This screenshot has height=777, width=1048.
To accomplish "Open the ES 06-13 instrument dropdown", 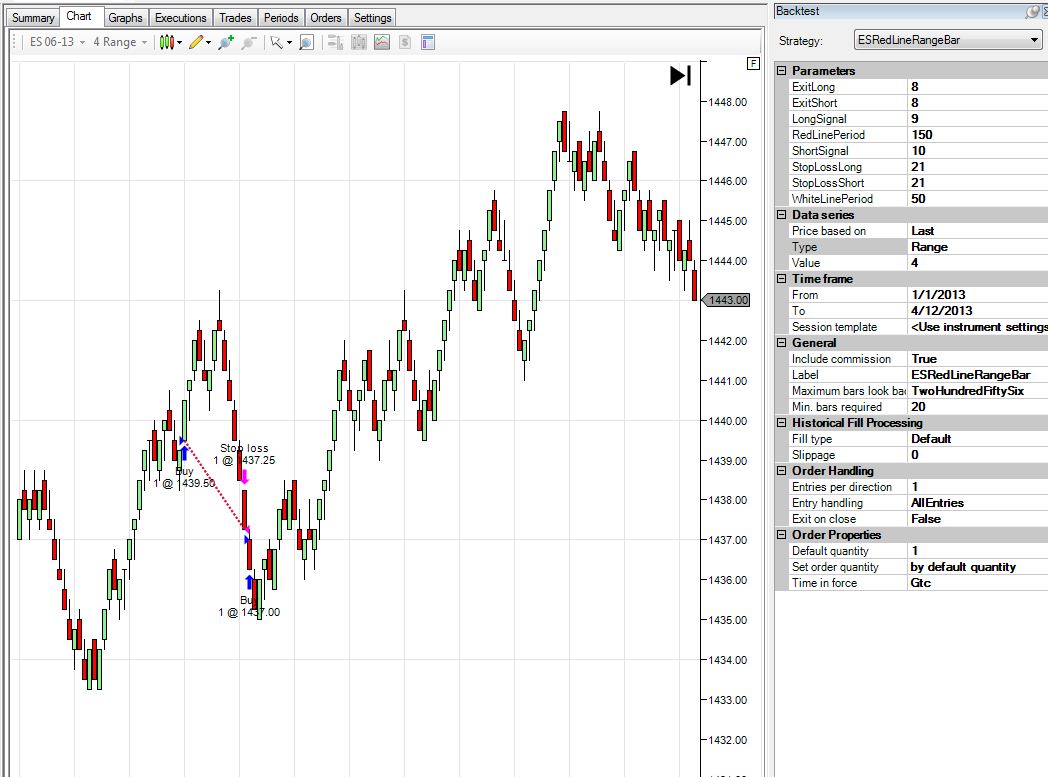I will pos(57,42).
